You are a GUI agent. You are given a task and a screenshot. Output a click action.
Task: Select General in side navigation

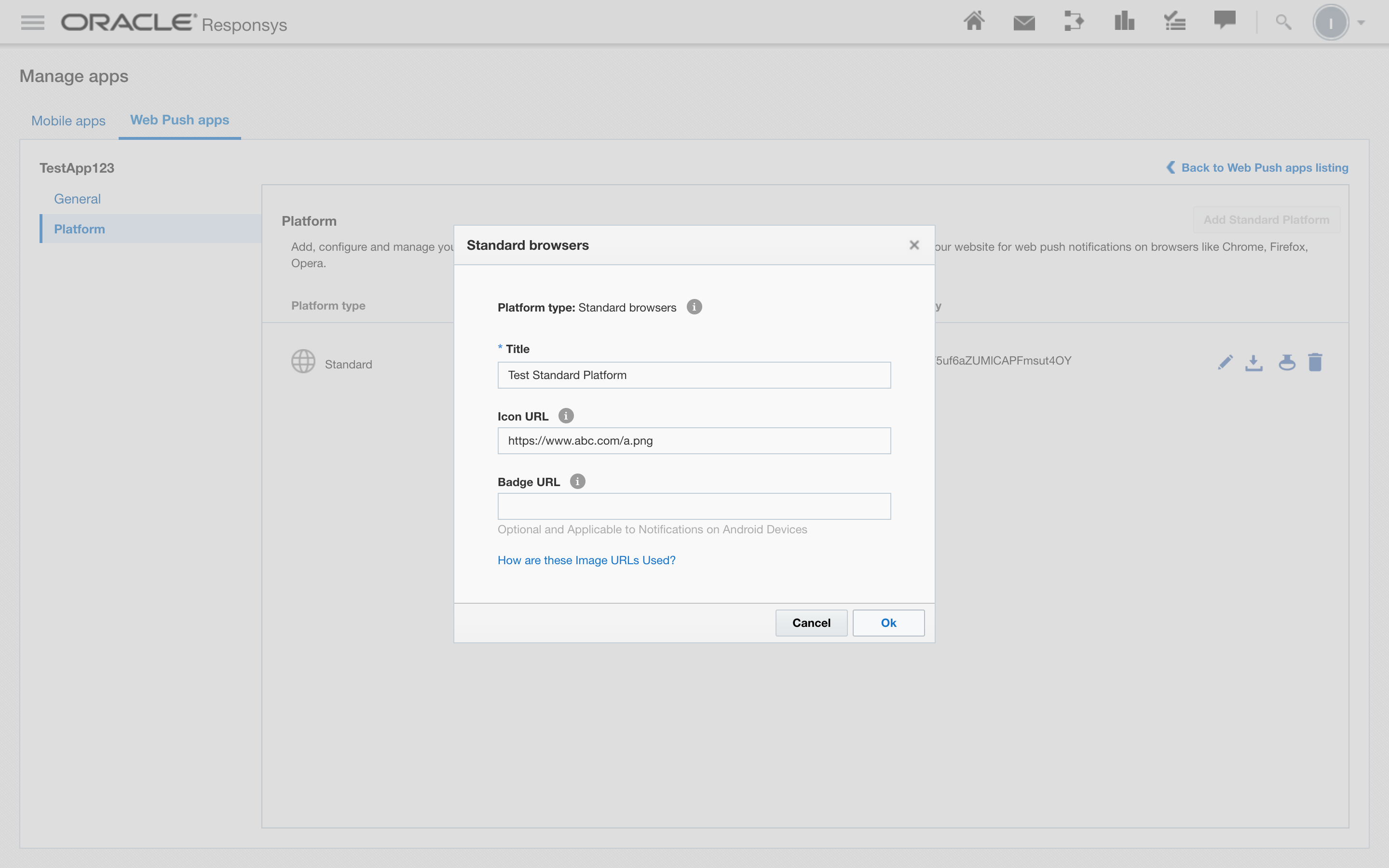pos(78,199)
